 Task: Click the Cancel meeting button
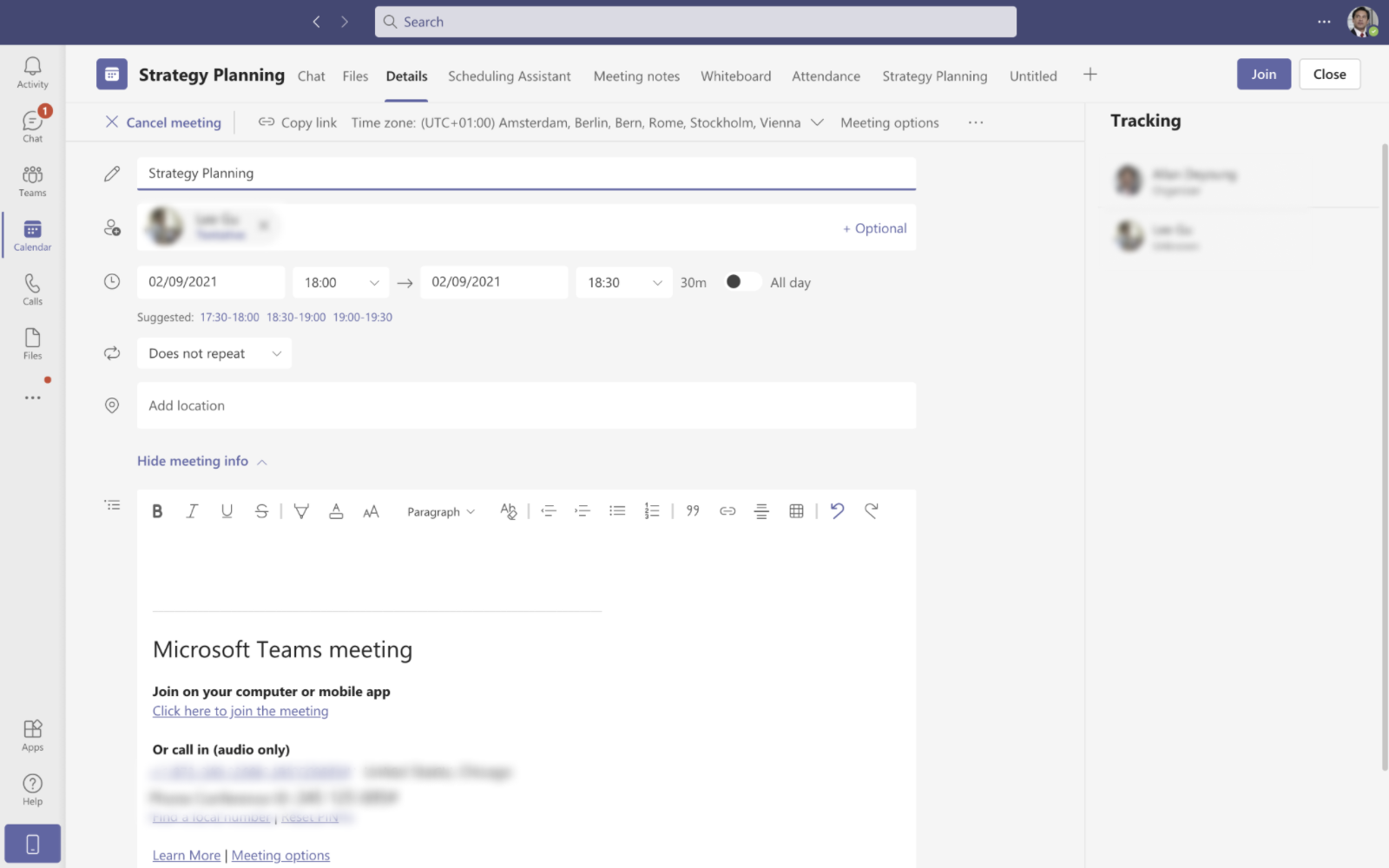[x=163, y=122]
